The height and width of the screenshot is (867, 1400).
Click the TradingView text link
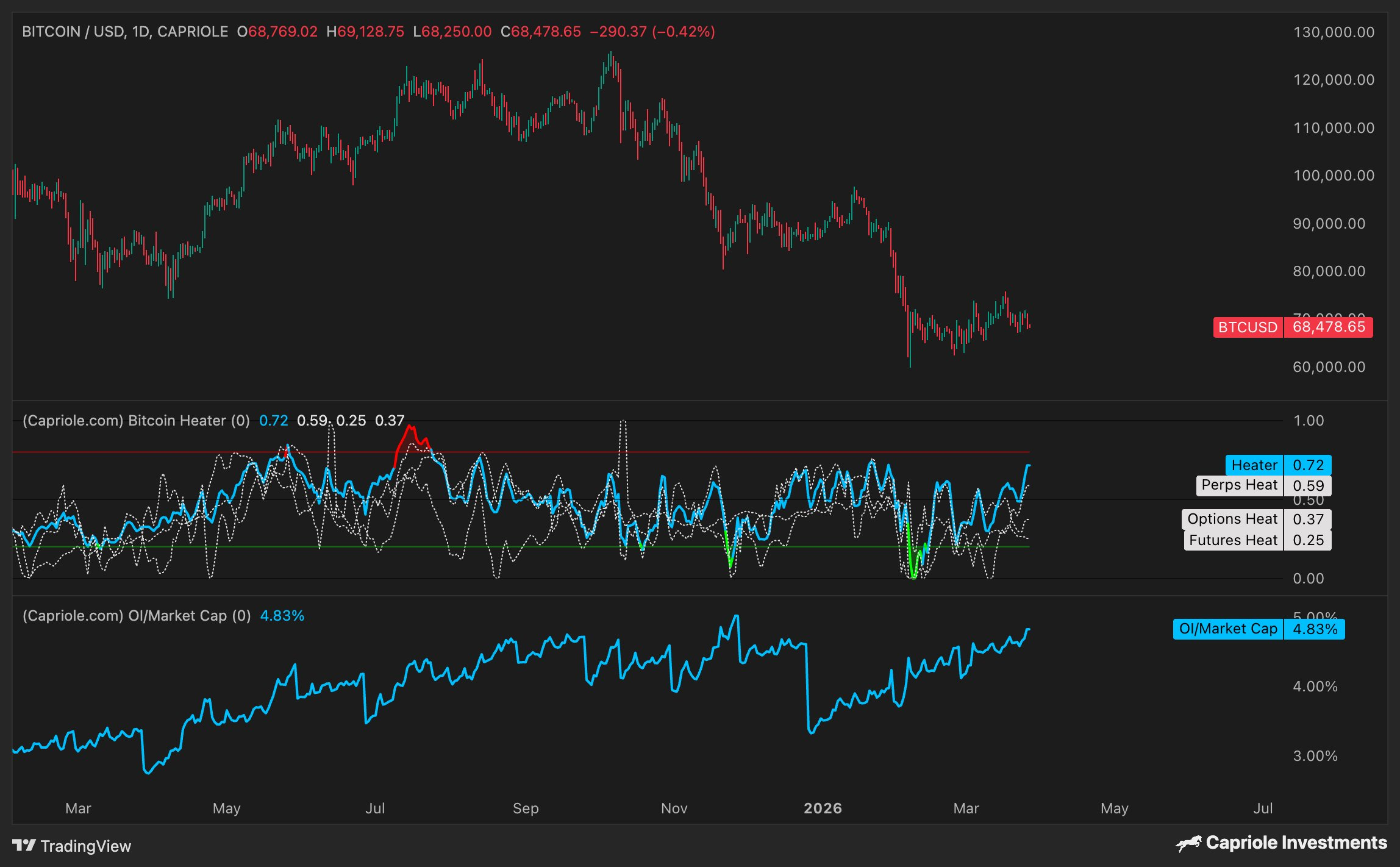[x=86, y=846]
